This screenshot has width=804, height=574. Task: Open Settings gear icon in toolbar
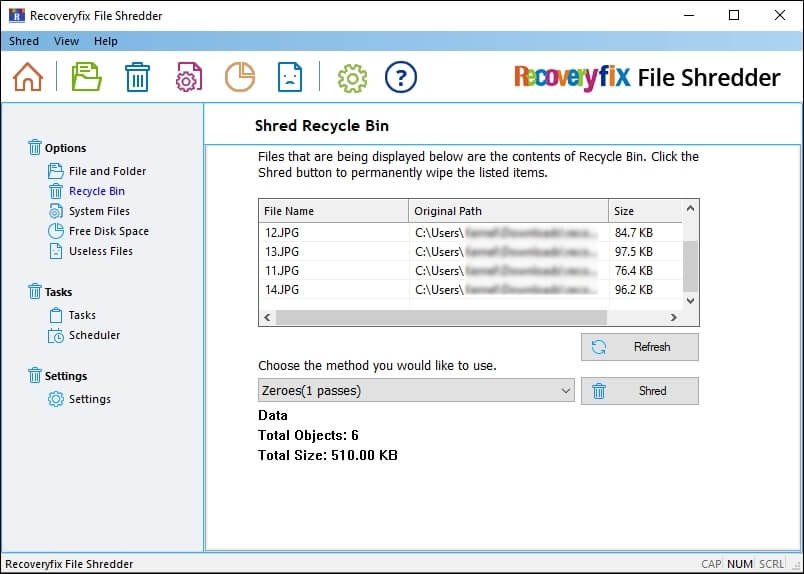click(x=352, y=77)
